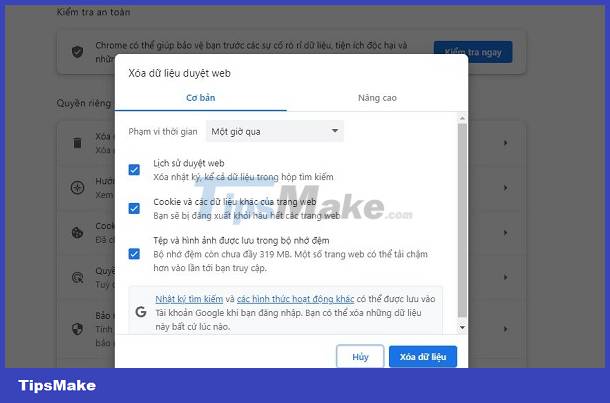The height and width of the screenshot is (403, 610).
Task: Uncheck the Lịch sử duyệt web checkbox
Action: point(134,170)
